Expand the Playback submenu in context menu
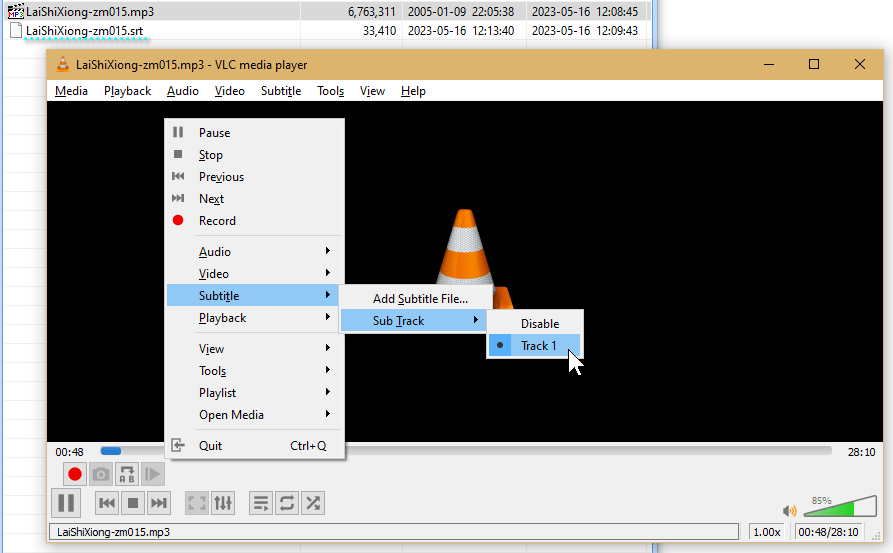This screenshot has width=893, height=553. [x=255, y=318]
